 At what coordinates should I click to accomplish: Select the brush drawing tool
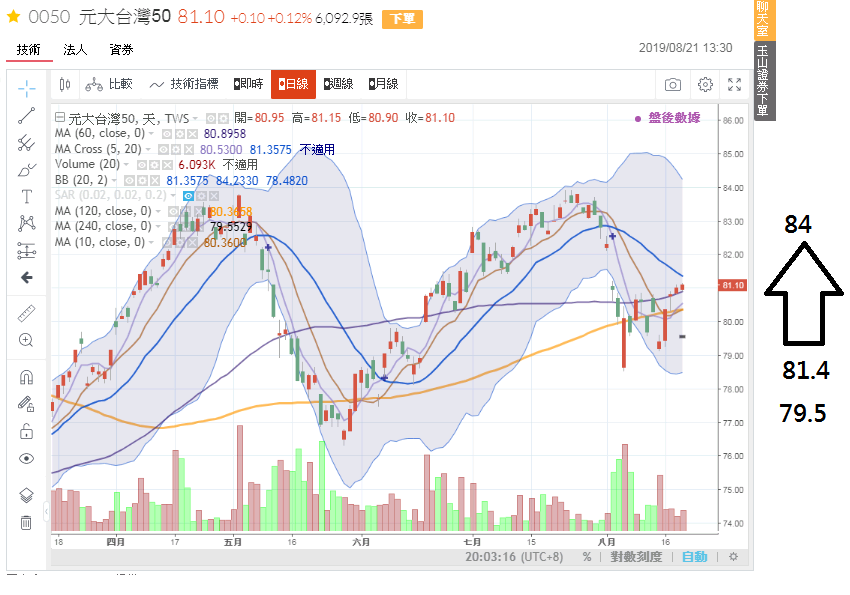tap(26, 170)
